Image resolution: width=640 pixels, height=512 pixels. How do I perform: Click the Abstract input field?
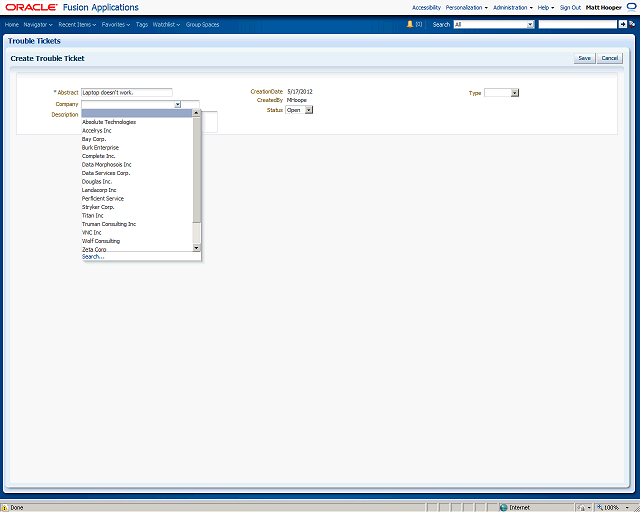click(127, 93)
